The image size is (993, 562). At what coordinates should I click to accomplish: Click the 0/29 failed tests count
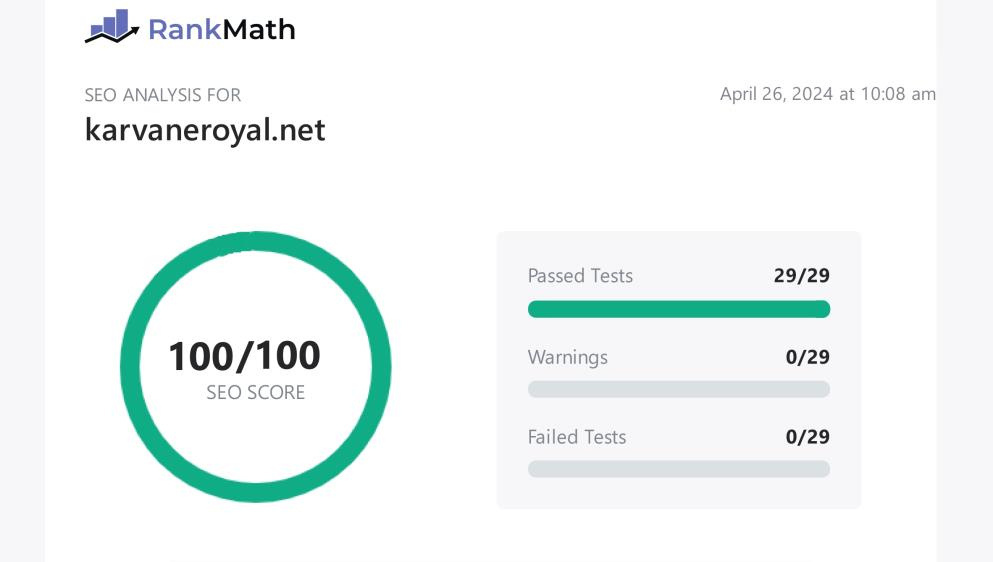[x=807, y=437]
